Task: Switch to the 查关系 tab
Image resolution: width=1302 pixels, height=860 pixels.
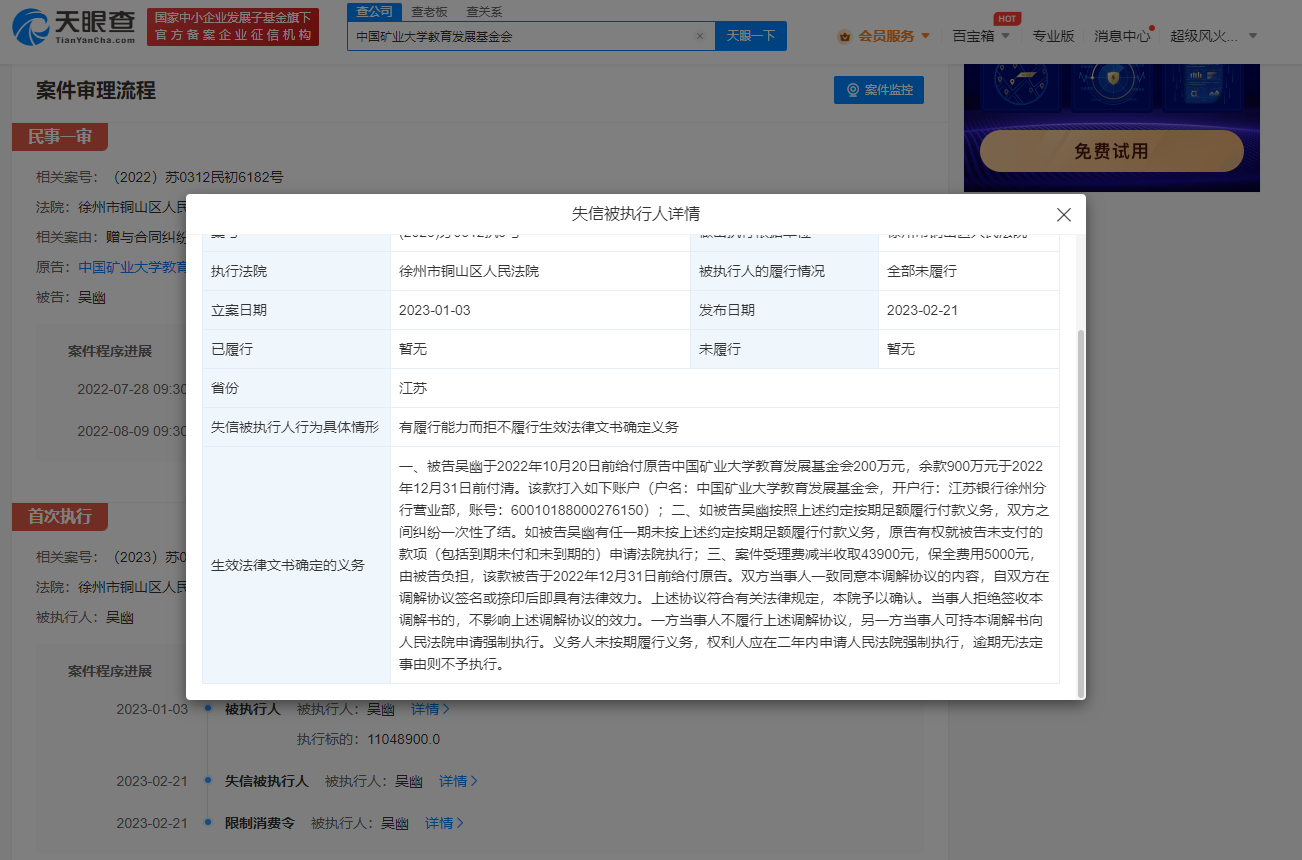Action: coord(484,12)
